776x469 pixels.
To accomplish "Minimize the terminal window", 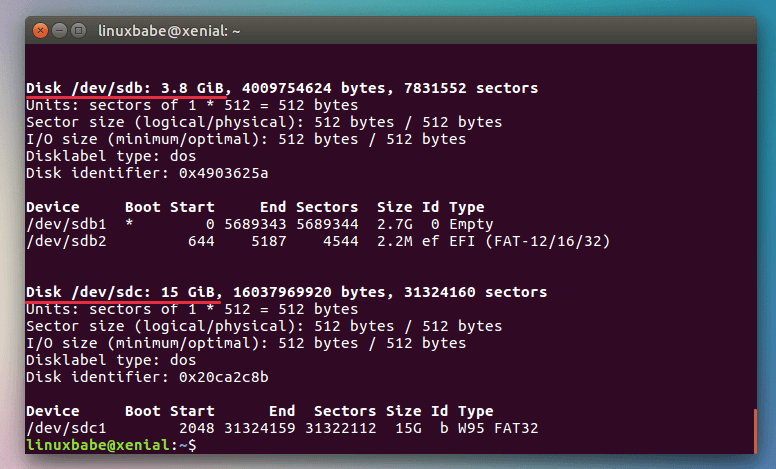I will click(59, 30).
